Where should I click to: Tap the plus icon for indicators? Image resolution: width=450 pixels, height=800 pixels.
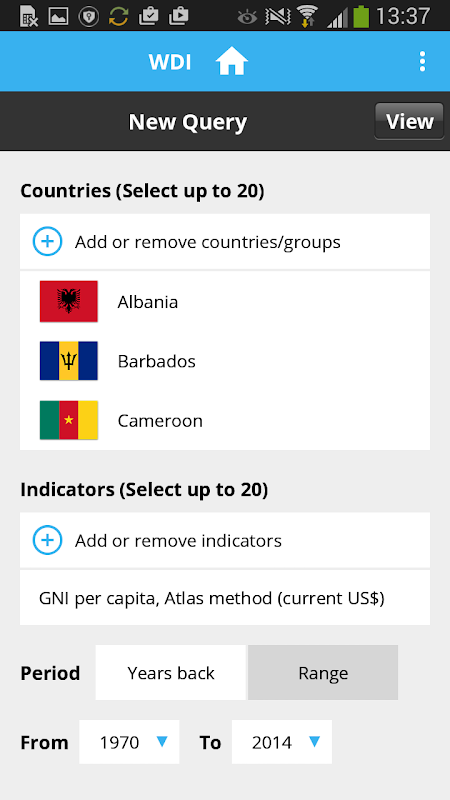(x=47, y=540)
